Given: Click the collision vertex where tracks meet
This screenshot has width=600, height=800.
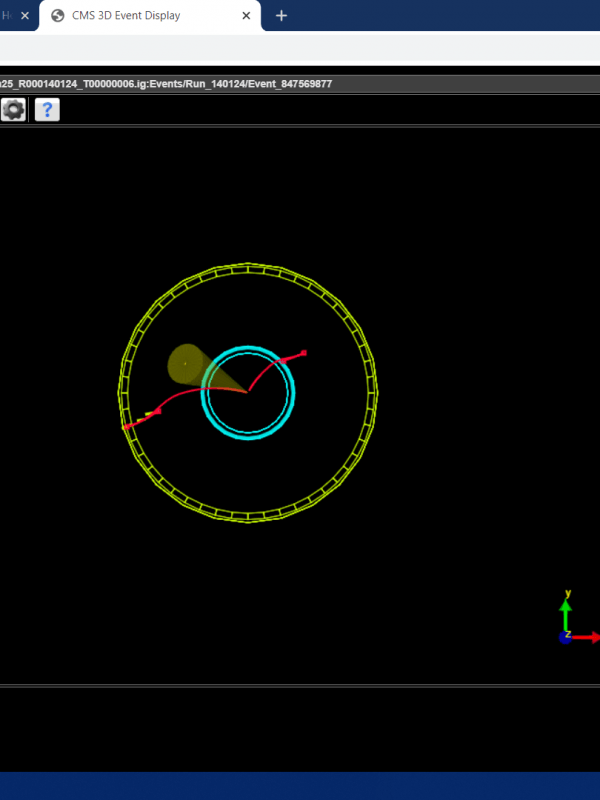Looking at the screenshot, I should coord(247,392).
